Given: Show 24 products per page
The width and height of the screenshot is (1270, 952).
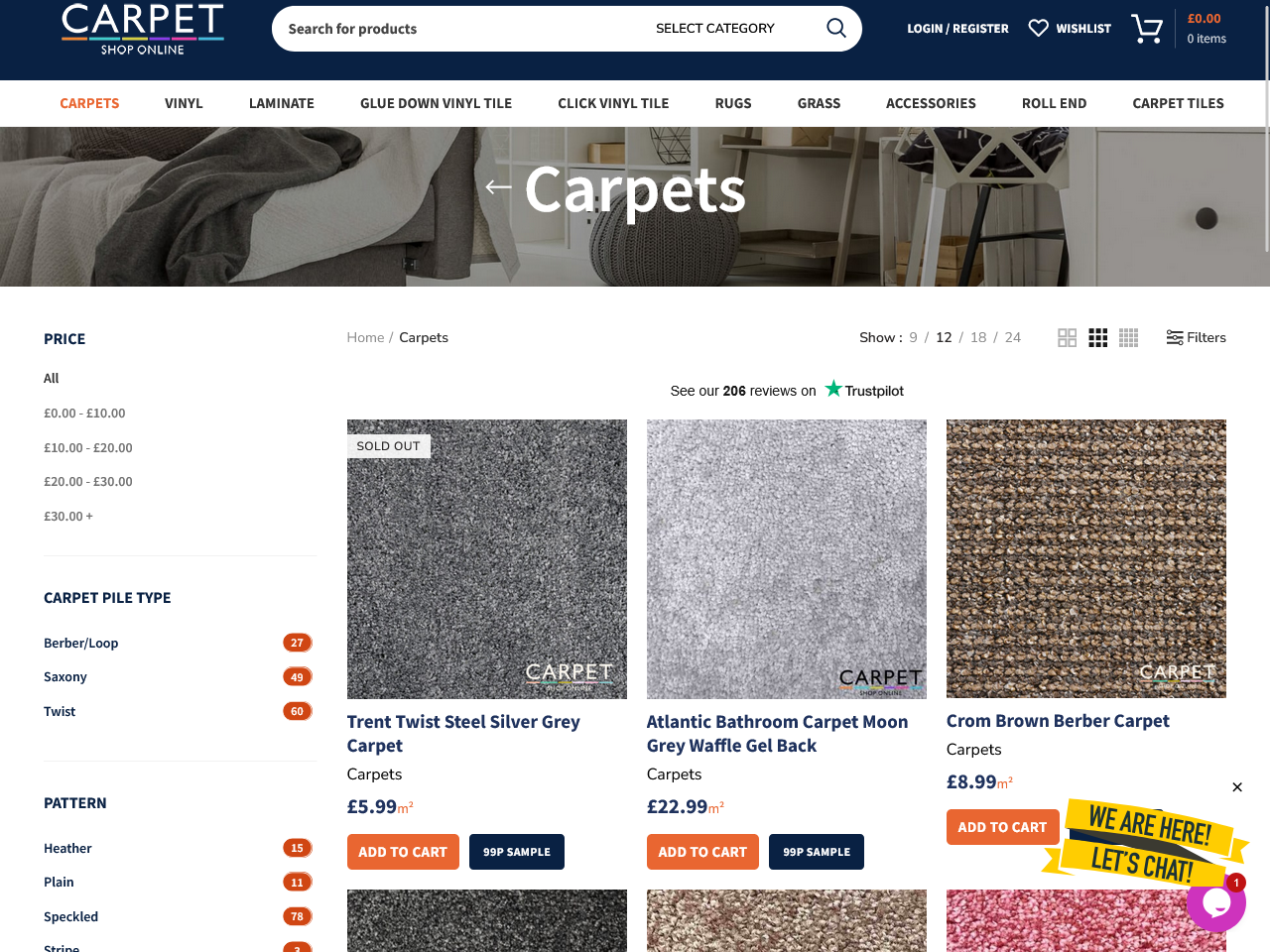Looking at the screenshot, I should click(1012, 338).
